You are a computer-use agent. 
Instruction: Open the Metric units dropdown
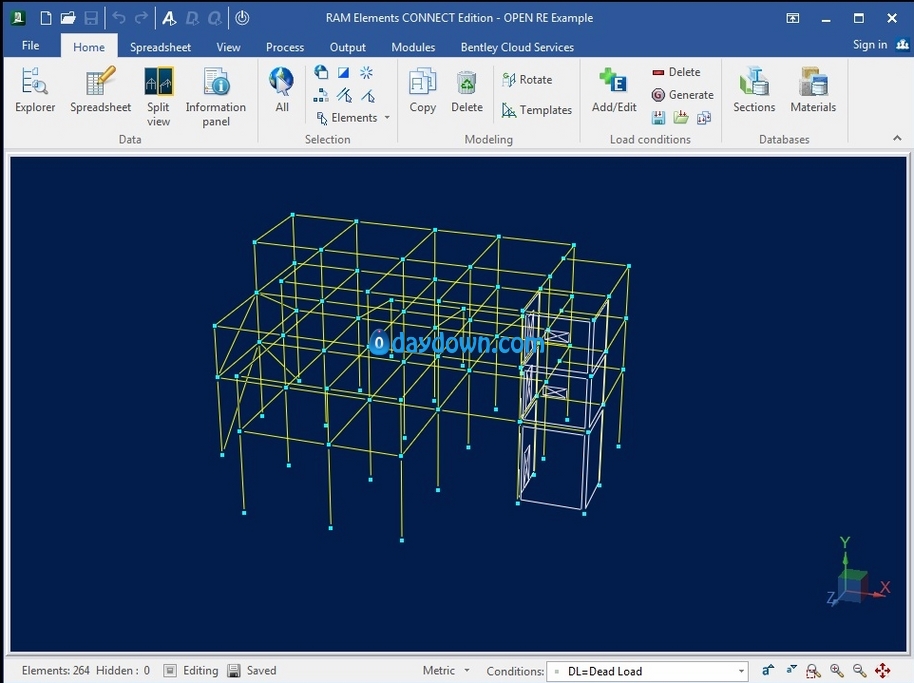pyautogui.click(x=447, y=670)
